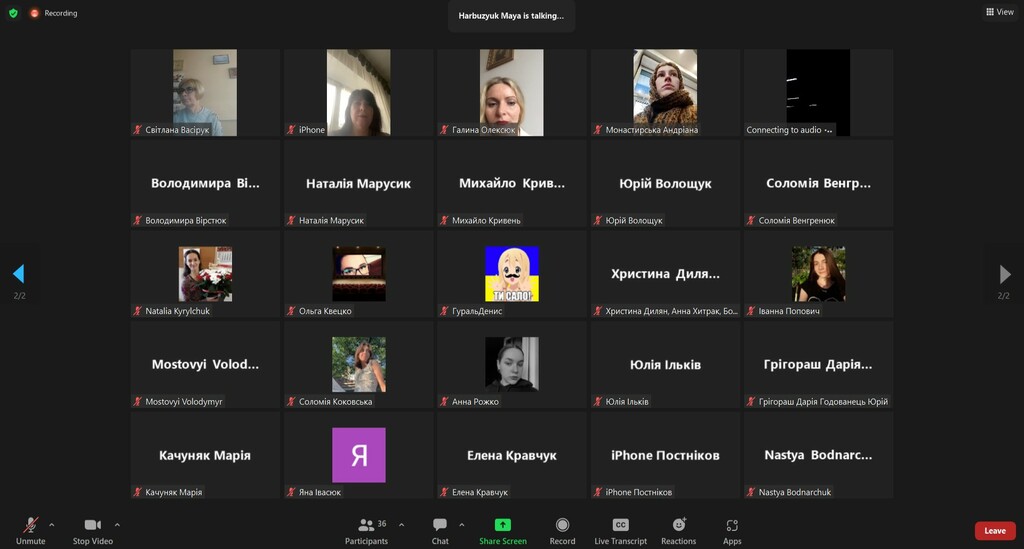The width and height of the screenshot is (1024, 549).
Task: Click the Record icon
Action: tap(562, 525)
